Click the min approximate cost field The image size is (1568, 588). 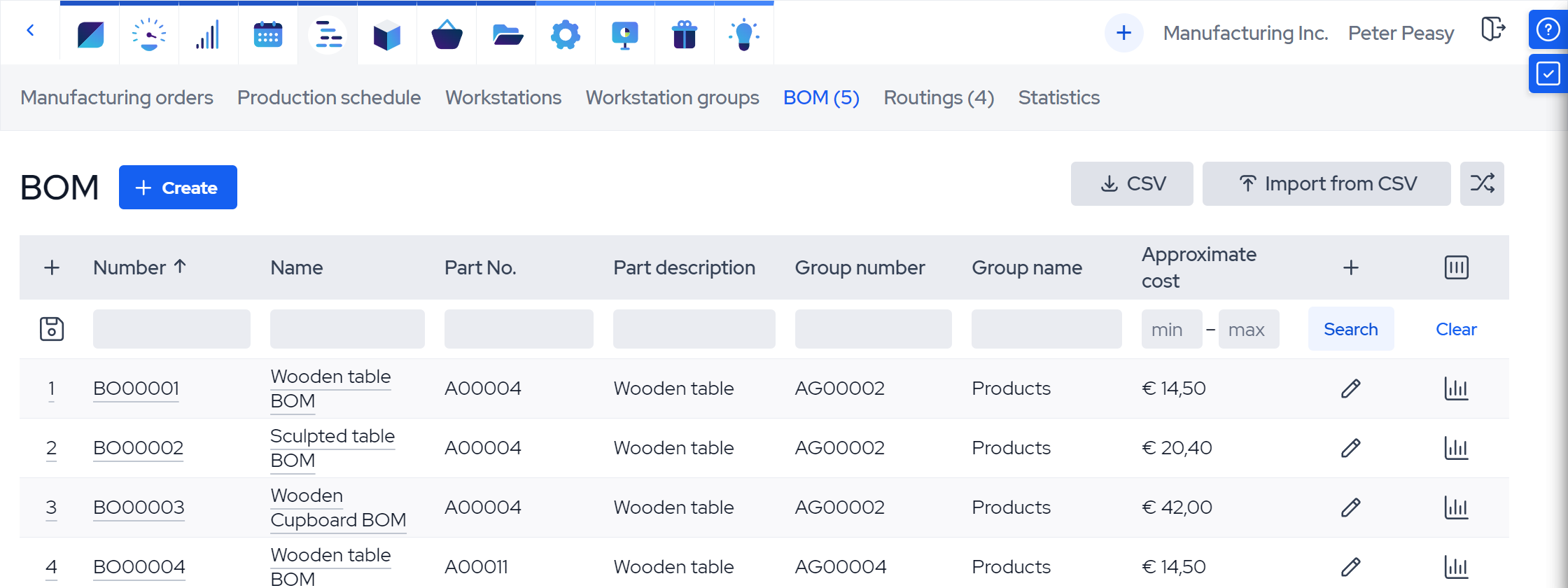[1171, 330]
